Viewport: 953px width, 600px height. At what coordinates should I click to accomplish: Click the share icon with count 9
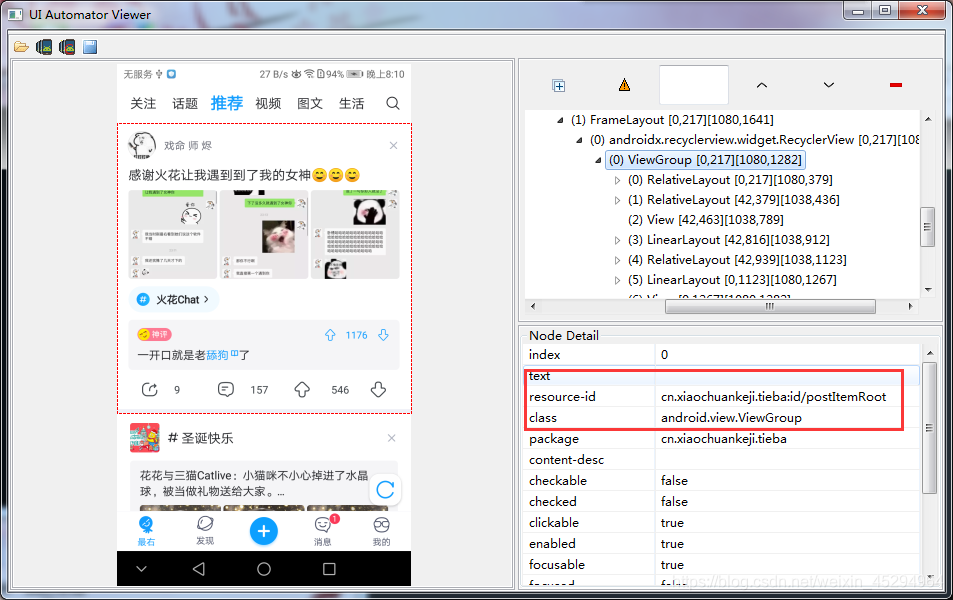[x=150, y=390]
